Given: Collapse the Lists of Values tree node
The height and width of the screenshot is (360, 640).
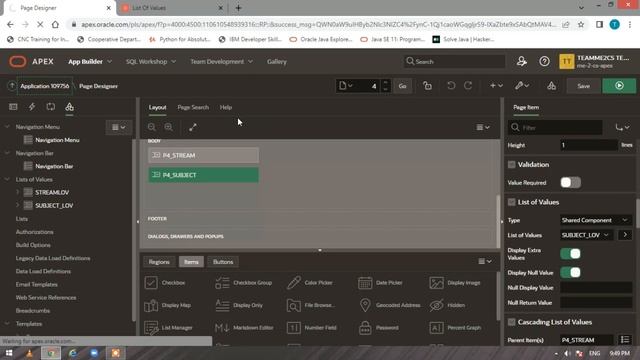Looking at the screenshot, I should 7,179.
